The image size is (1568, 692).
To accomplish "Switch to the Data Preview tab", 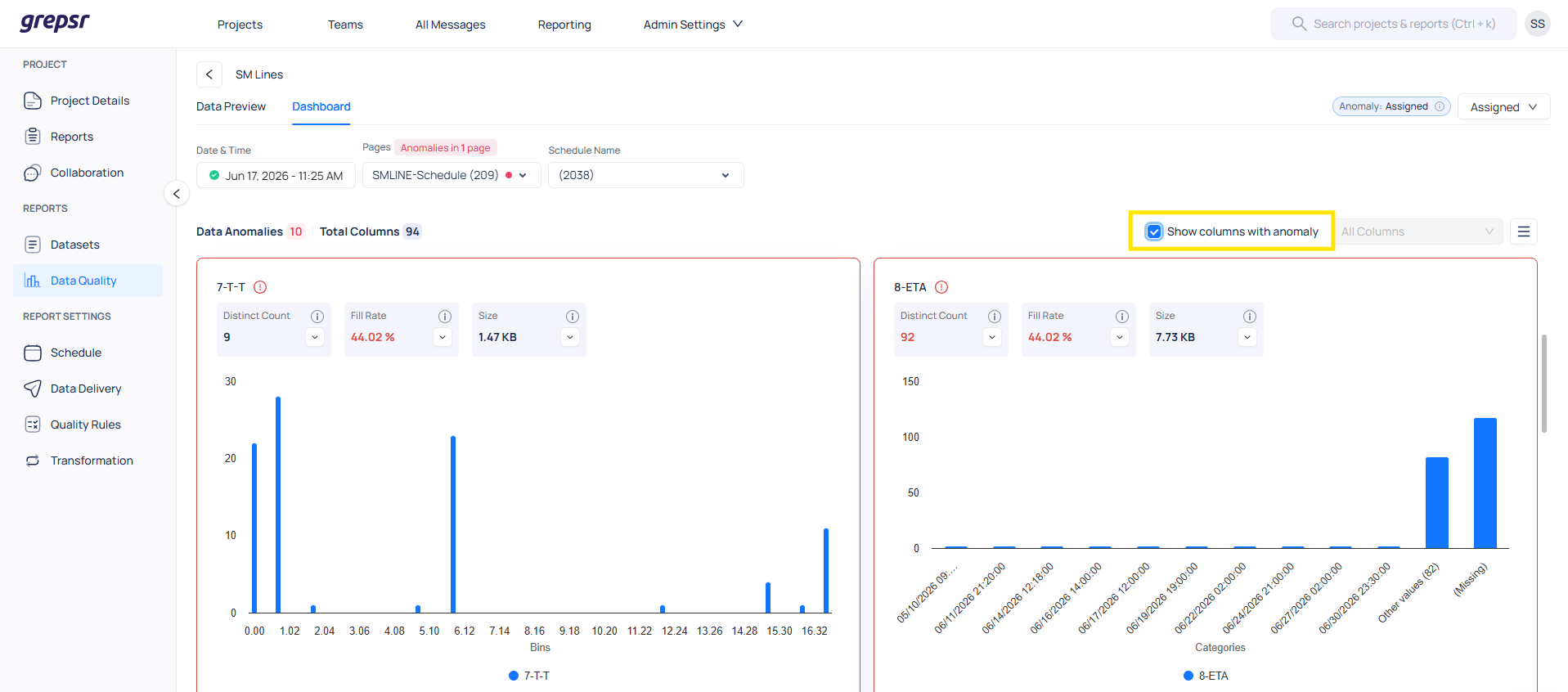I will pos(231,106).
